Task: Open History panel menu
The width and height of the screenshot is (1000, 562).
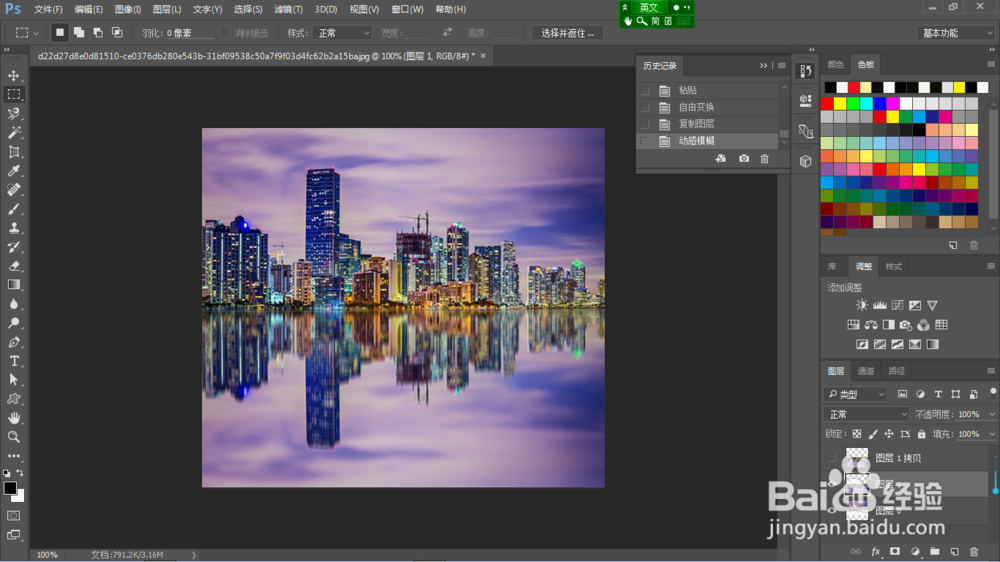Action: (781, 66)
